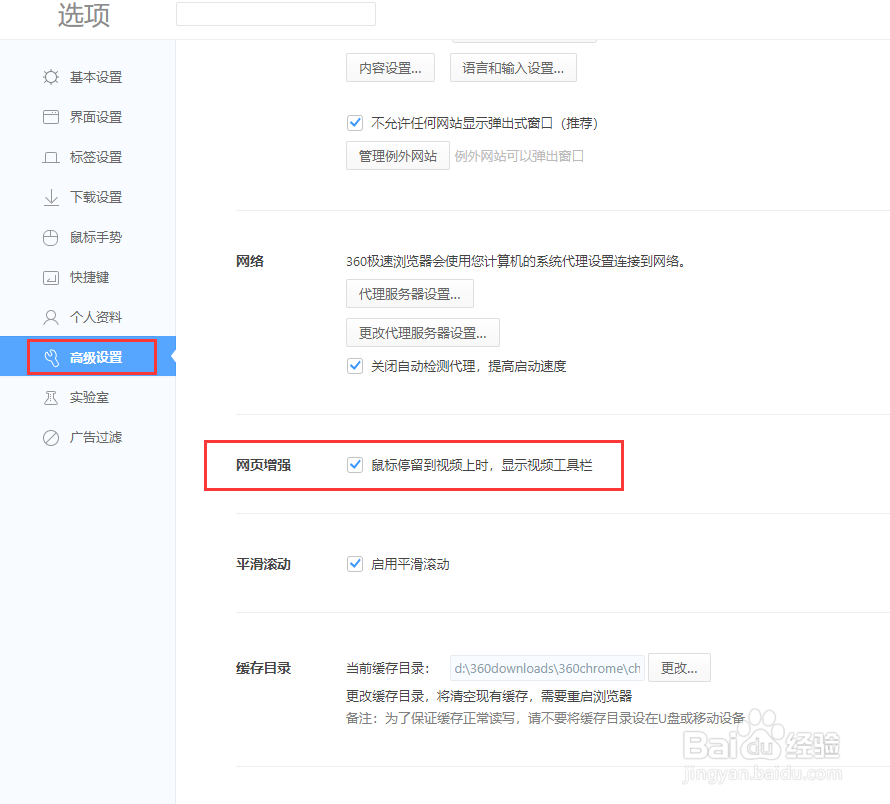890x804 pixels.
Task: Open 实验室 in the sidebar
Action: coord(88,397)
